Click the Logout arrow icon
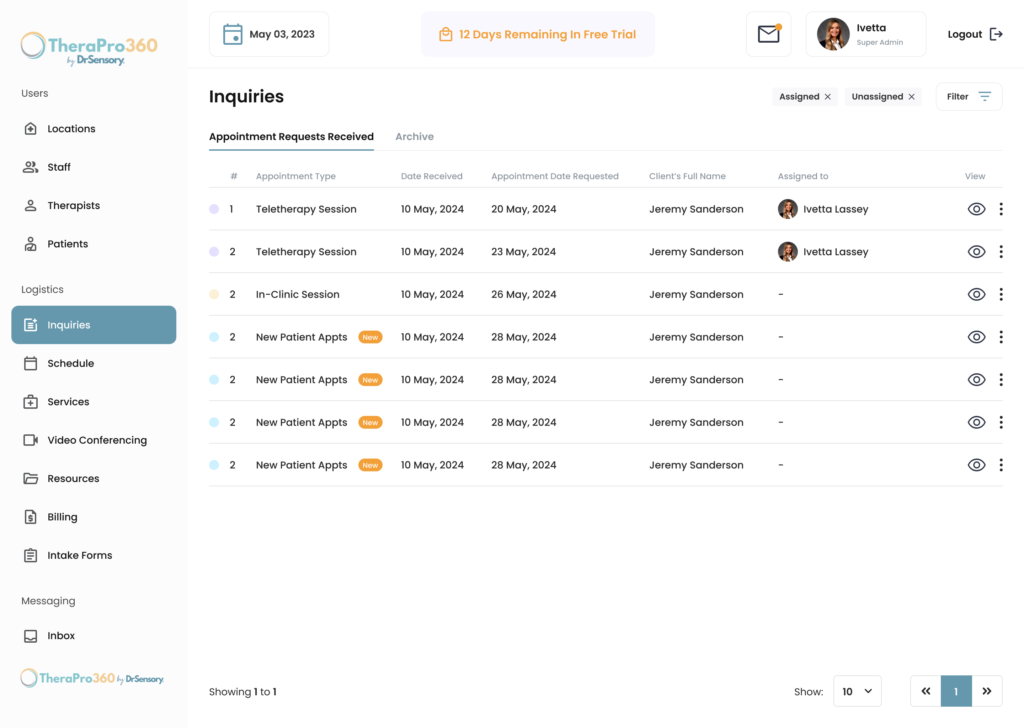This screenshot has width=1024, height=728. pos(996,34)
